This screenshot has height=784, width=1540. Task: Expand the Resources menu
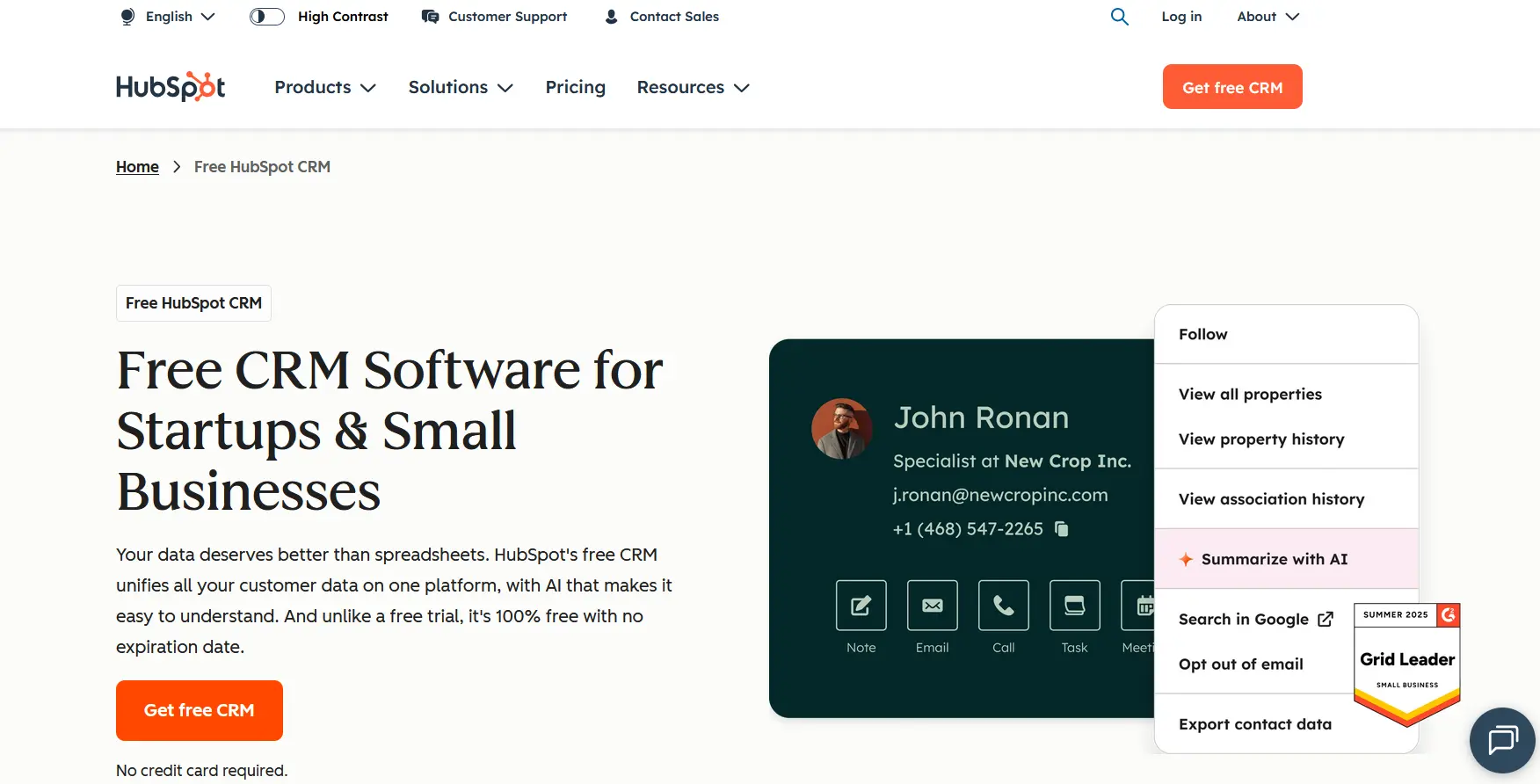(x=694, y=87)
